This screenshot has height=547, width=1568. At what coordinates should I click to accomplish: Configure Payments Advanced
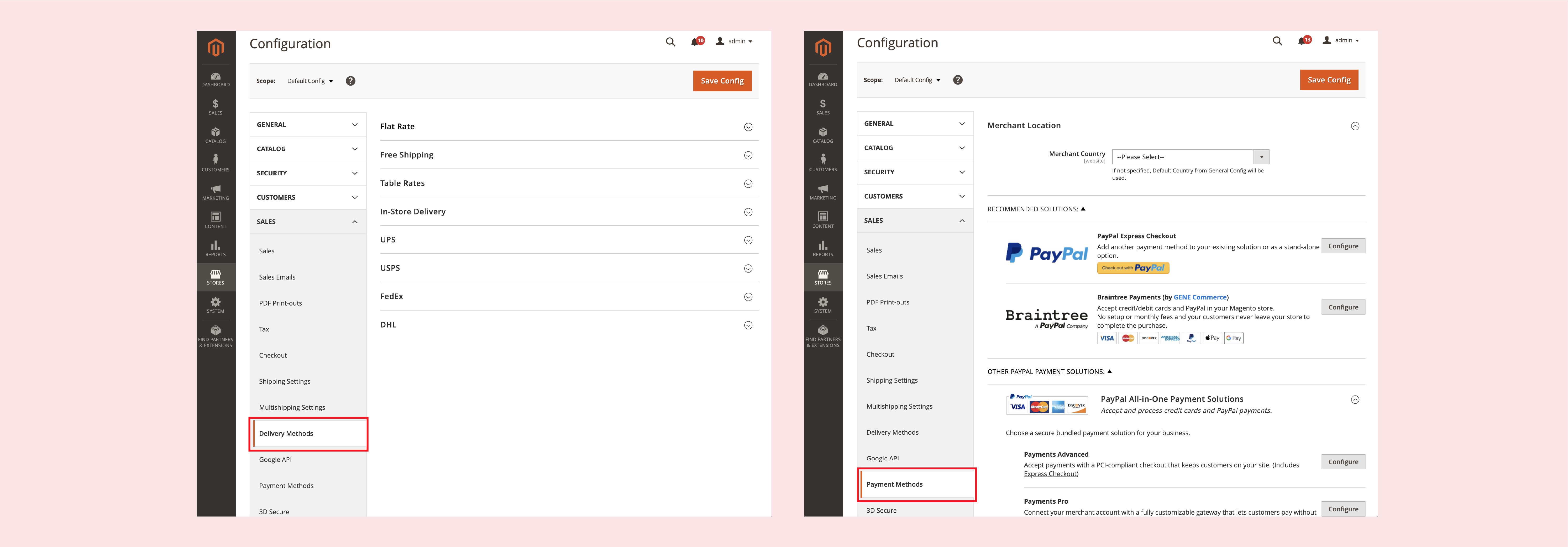coord(1343,462)
